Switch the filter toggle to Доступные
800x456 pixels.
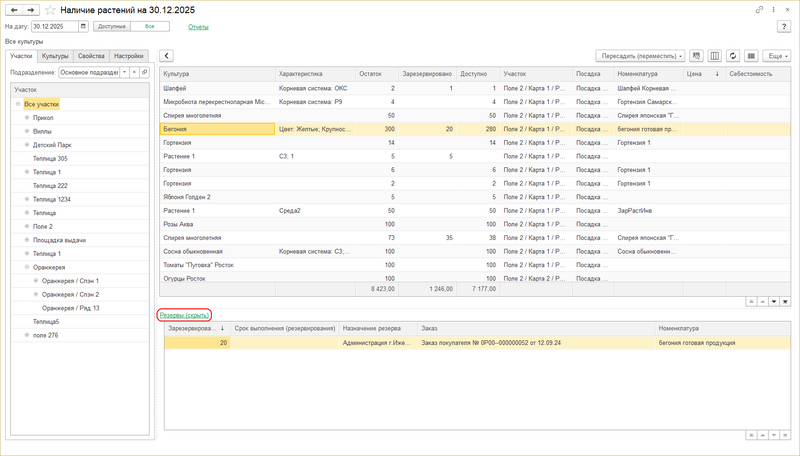point(110,27)
